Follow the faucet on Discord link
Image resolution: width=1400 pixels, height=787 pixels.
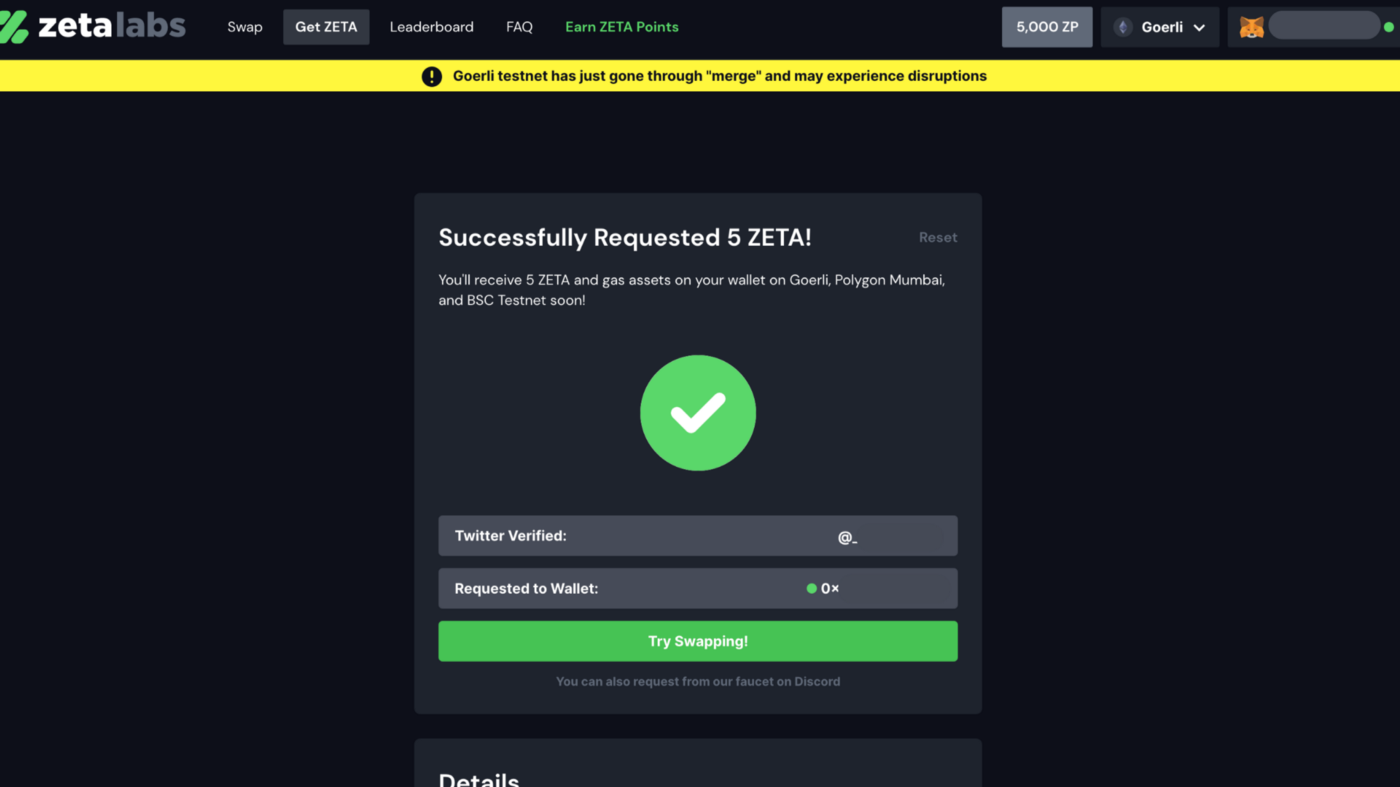(x=698, y=681)
